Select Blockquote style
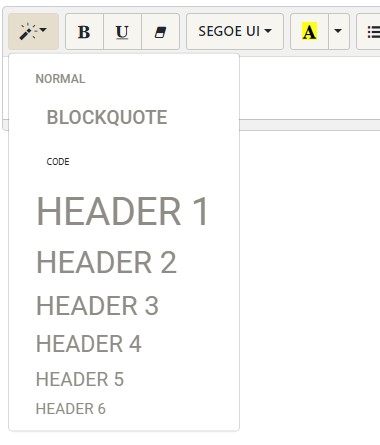 click(x=107, y=117)
